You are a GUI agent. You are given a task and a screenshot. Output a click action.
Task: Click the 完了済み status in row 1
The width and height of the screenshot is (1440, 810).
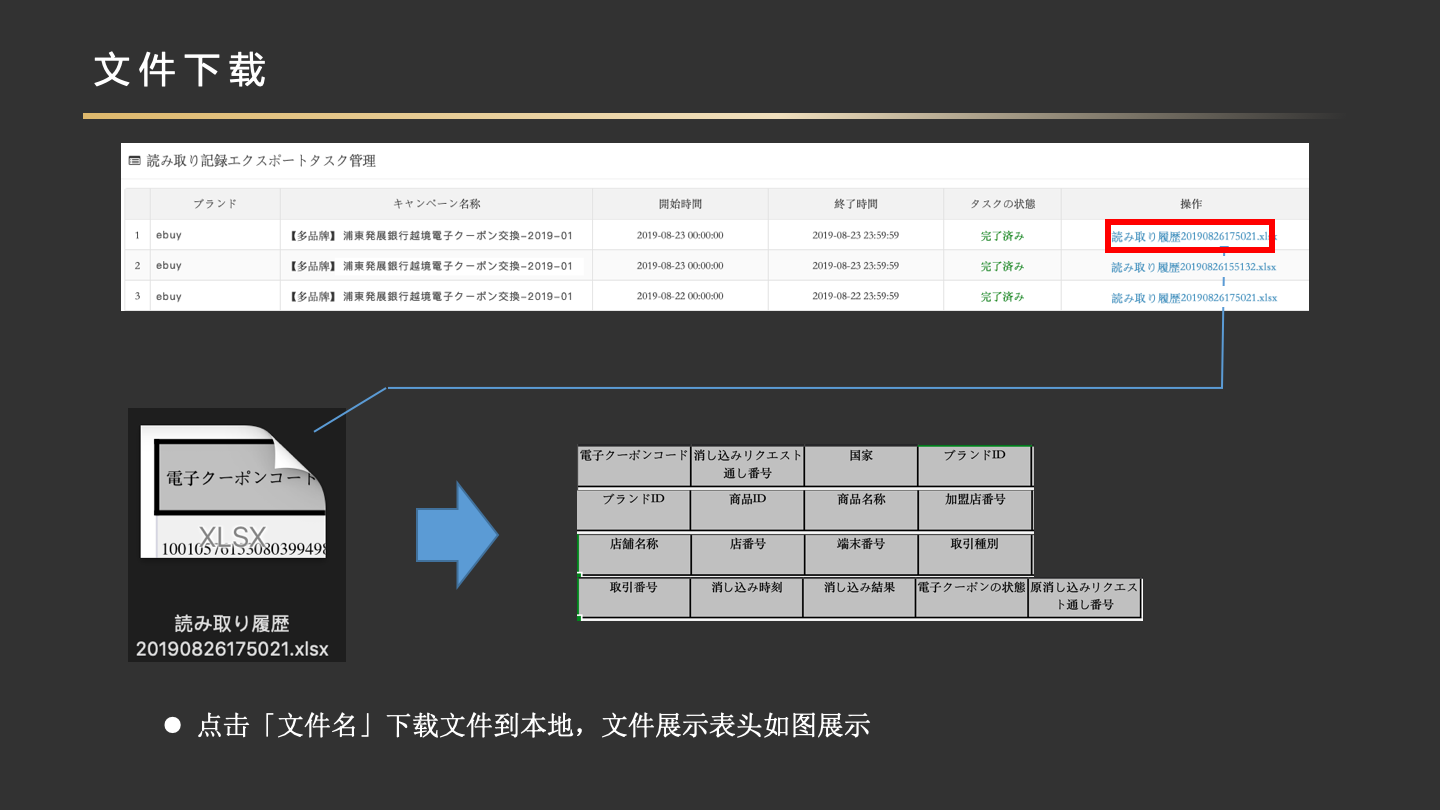click(1002, 236)
